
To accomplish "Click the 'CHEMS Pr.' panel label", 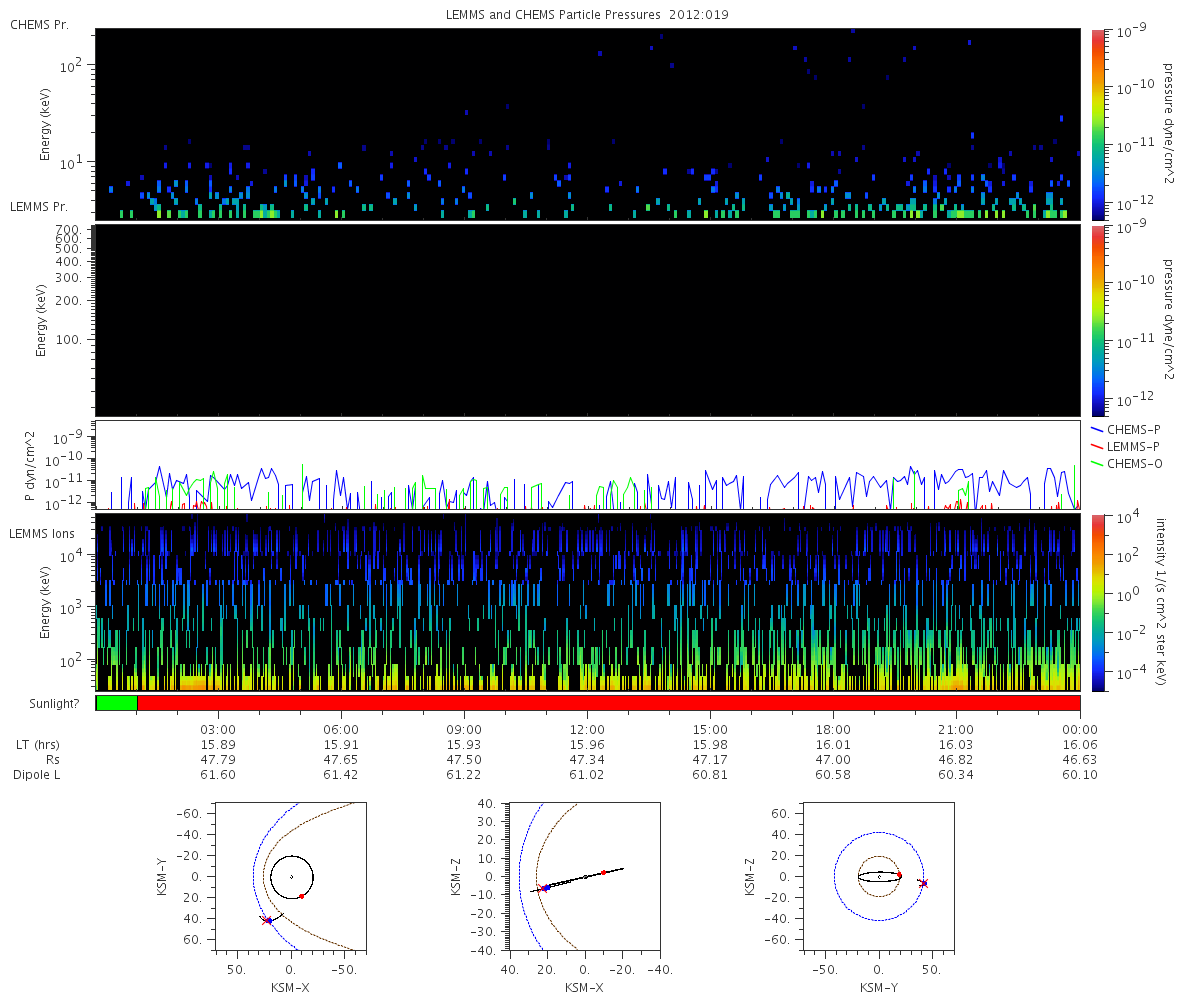I will point(39,24).
